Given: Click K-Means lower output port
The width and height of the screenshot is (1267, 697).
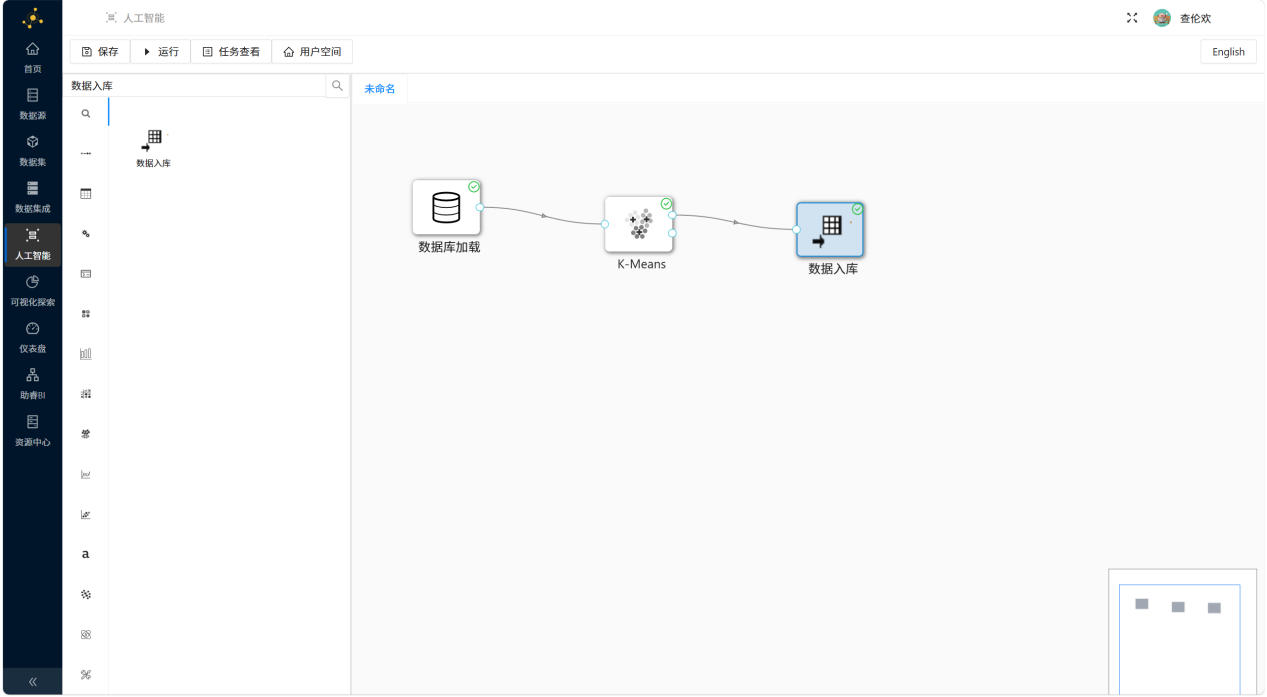Looking at the screenshot, I should pos(672,233).
